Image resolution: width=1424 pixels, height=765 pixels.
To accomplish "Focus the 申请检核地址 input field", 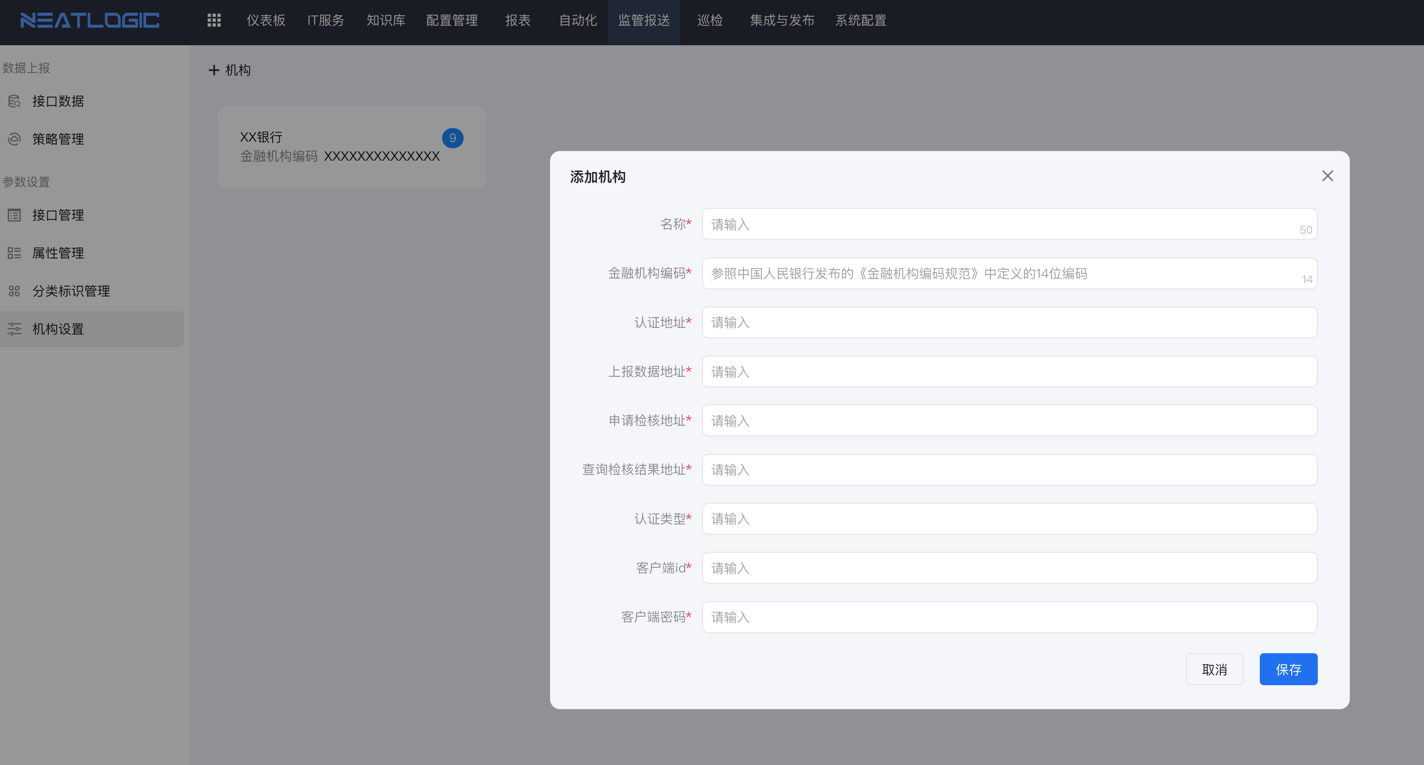I will coord(1009,420).
